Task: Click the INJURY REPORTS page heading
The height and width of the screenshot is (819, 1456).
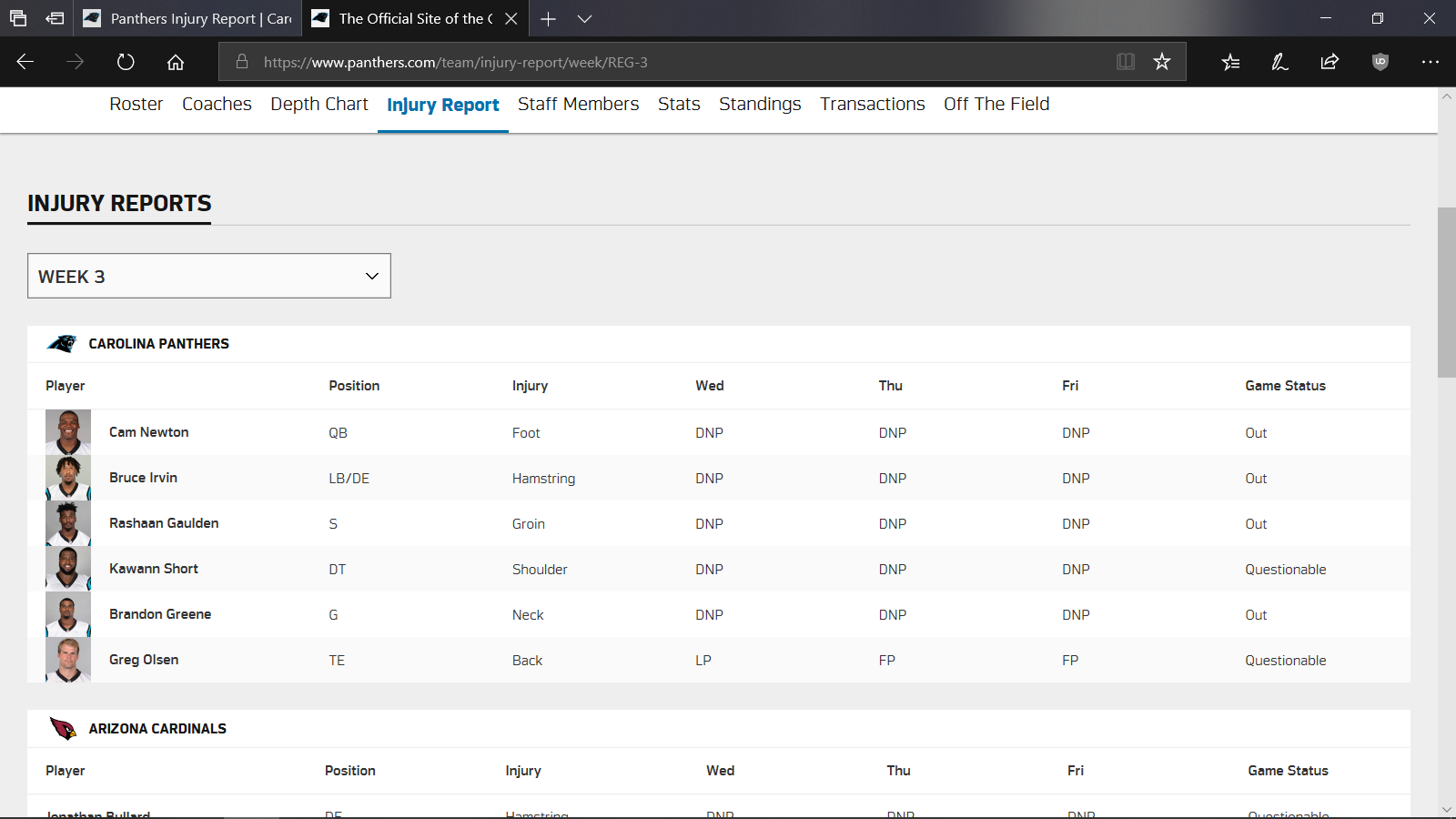Action: point(119,203)
